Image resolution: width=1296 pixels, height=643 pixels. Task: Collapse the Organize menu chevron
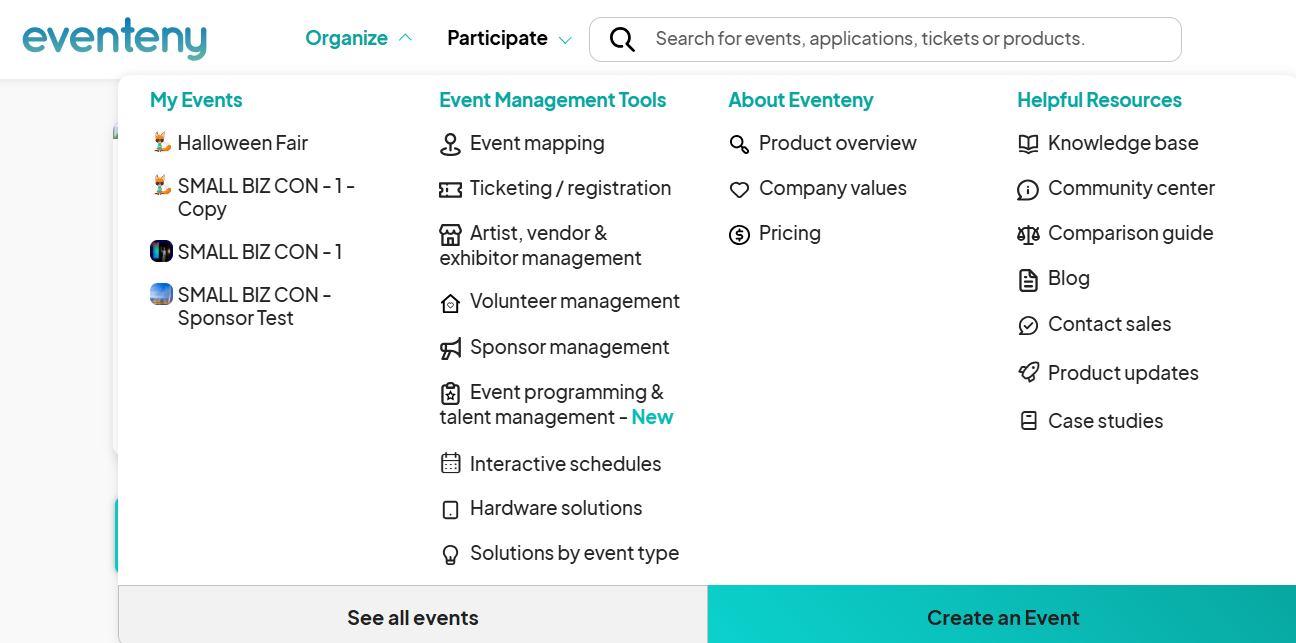405,38
